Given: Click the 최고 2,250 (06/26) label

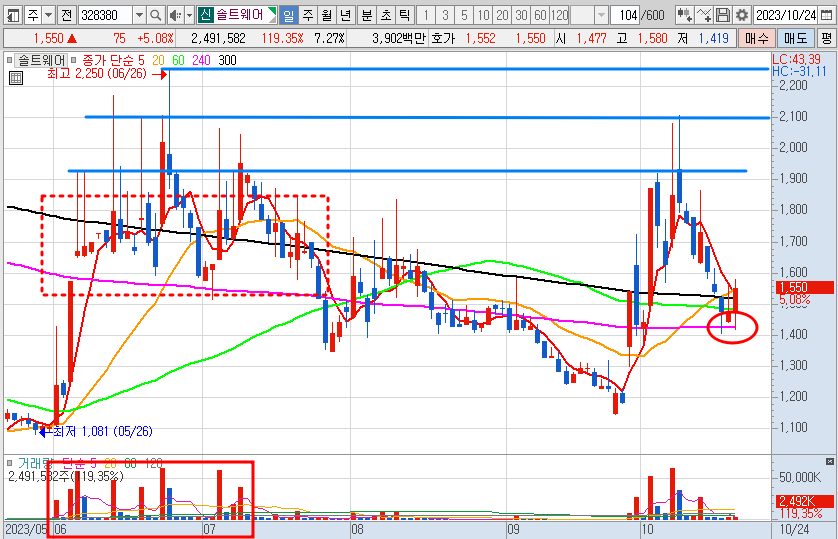Looking at the screenshot, I should [97, 74].
